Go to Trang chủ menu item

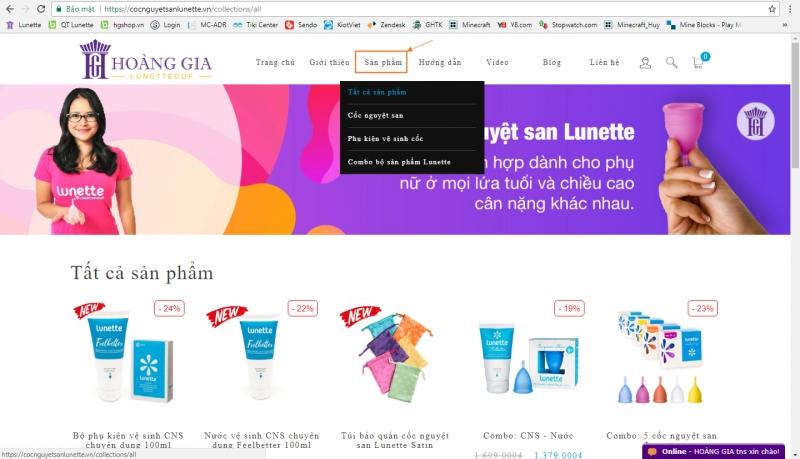(276, 62)
